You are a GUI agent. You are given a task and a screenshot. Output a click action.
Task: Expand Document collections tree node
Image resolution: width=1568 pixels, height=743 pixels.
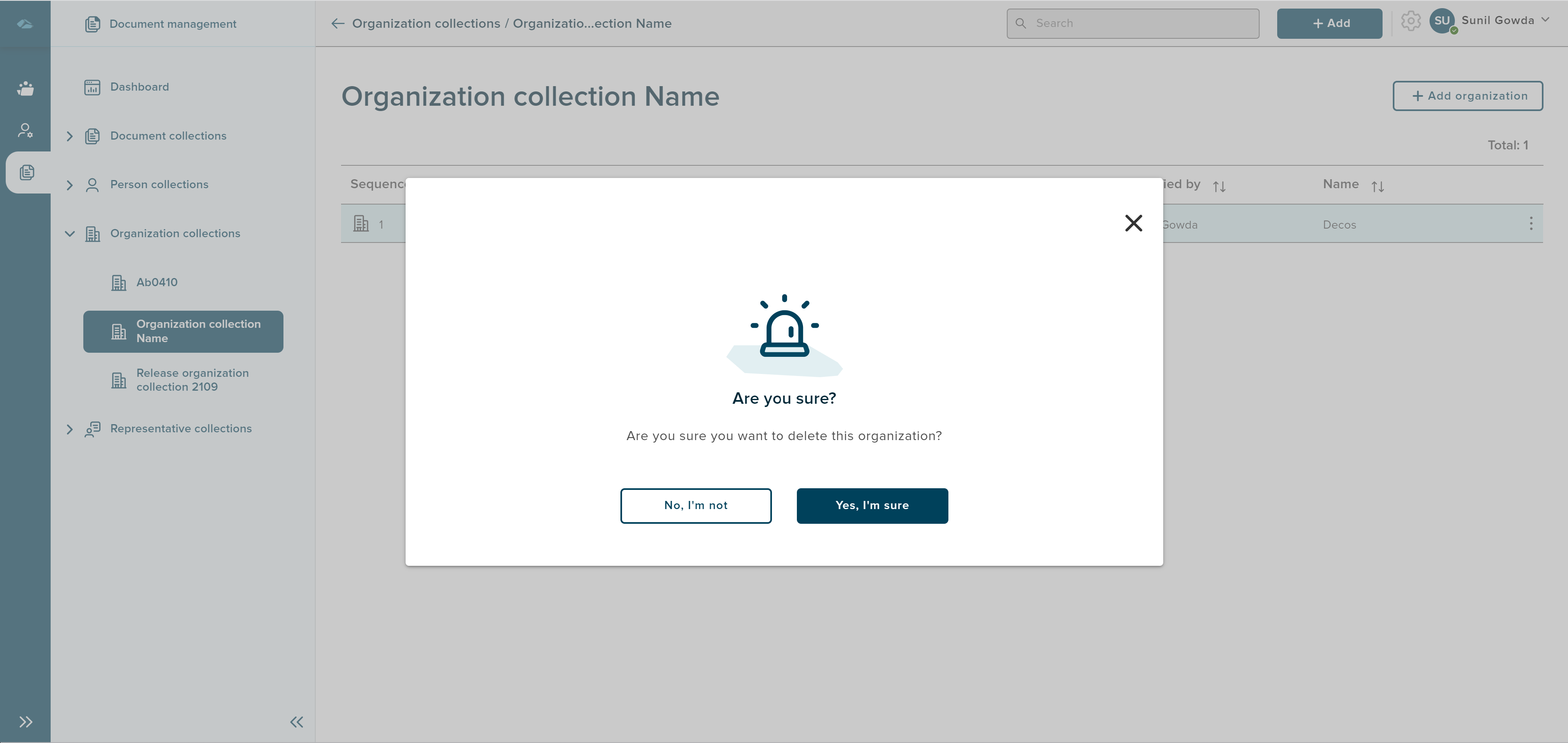click(69, 136)
